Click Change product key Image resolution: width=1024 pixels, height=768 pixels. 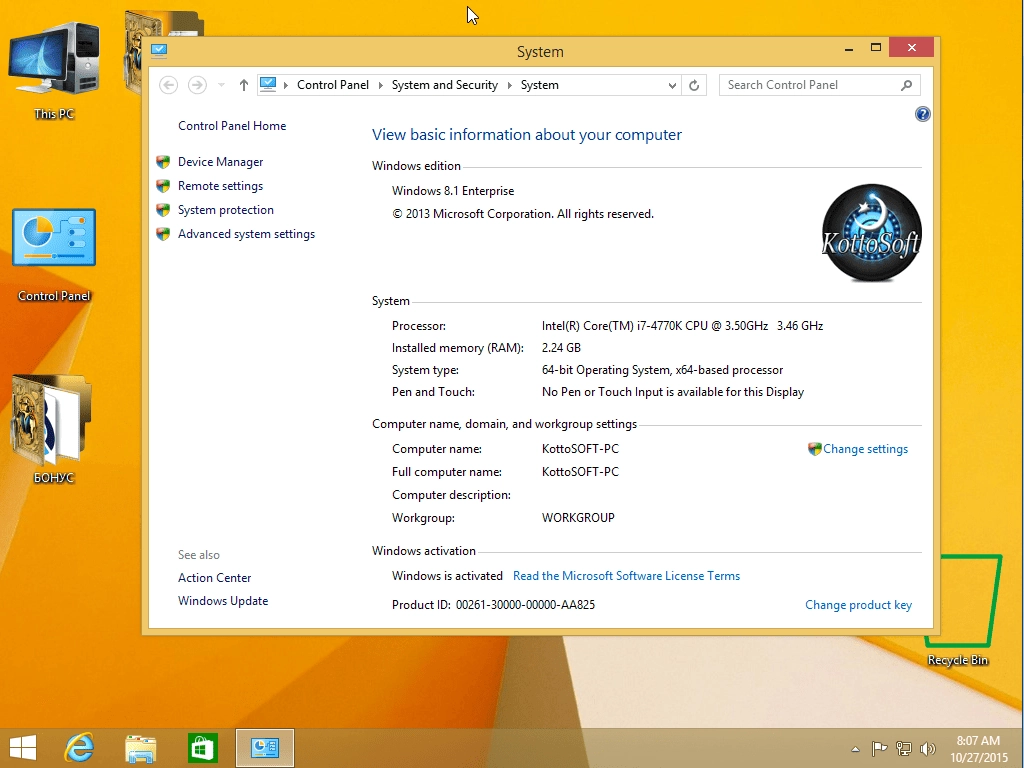pyautogui.click(x=858, y=605)
